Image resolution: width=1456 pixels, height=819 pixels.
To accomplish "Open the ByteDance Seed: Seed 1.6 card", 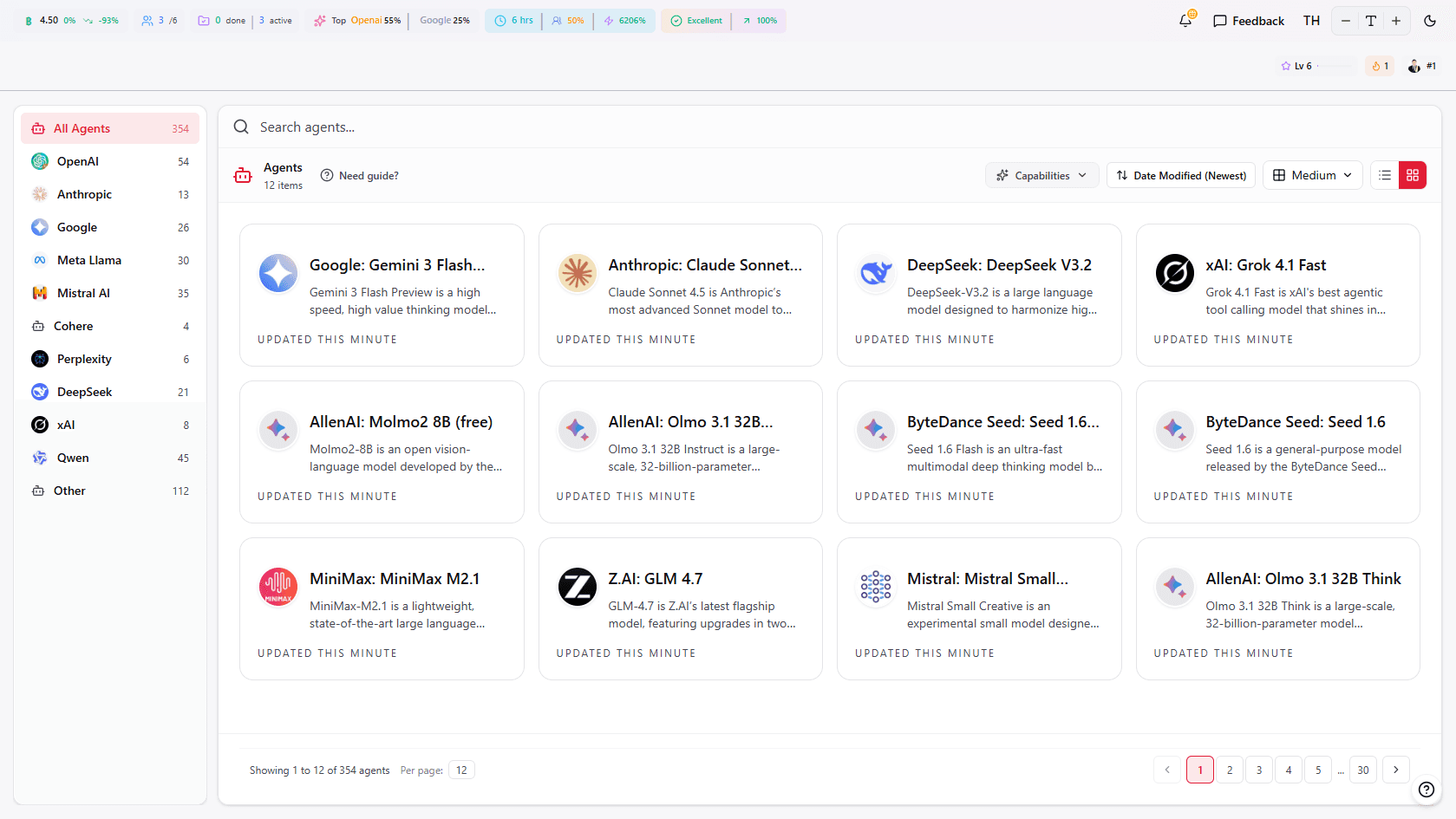I will point(1278,452).
